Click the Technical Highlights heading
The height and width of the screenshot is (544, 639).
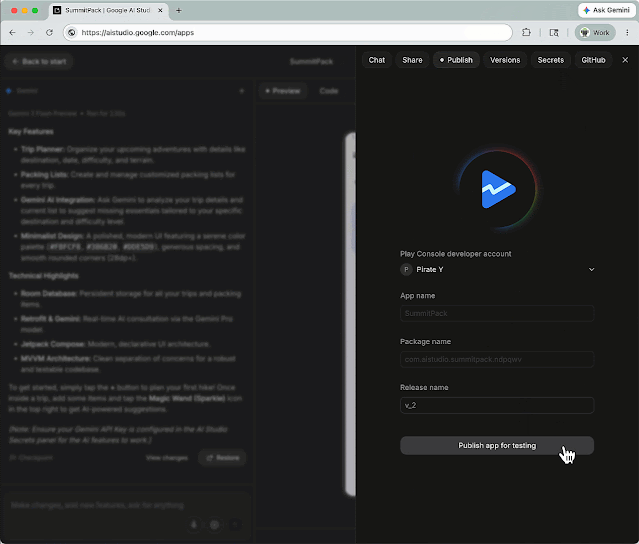(x=44, y=276)
